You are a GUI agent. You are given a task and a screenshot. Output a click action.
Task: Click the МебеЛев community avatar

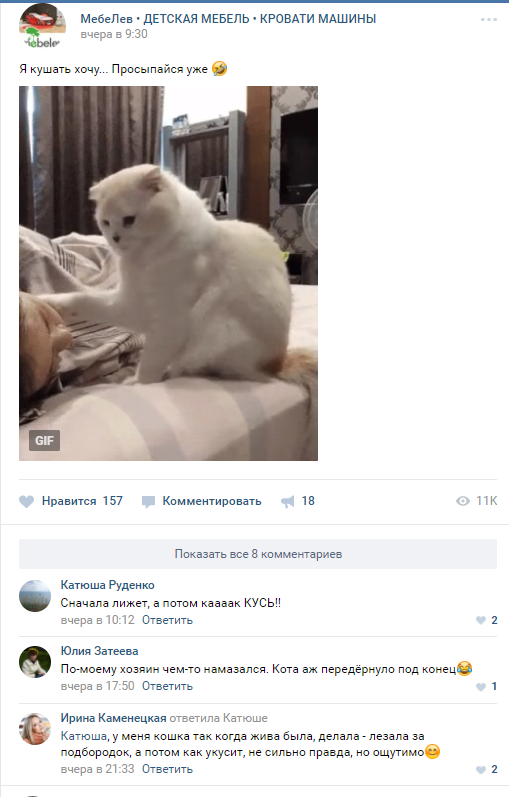[43, 26]
